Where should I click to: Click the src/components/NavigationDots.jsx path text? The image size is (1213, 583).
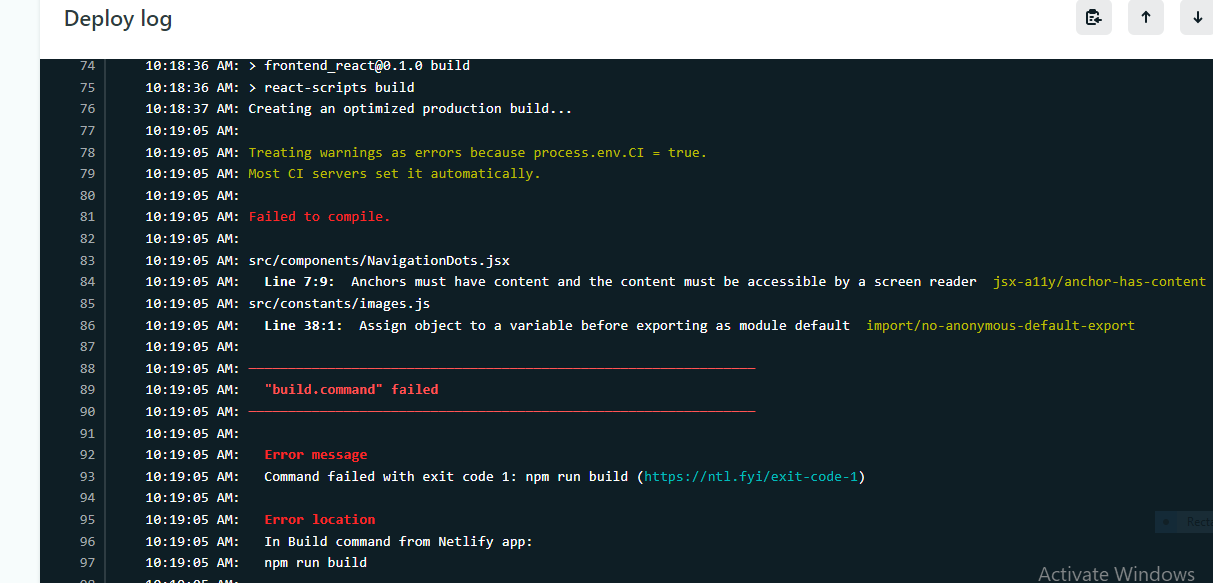coord(378,260)
